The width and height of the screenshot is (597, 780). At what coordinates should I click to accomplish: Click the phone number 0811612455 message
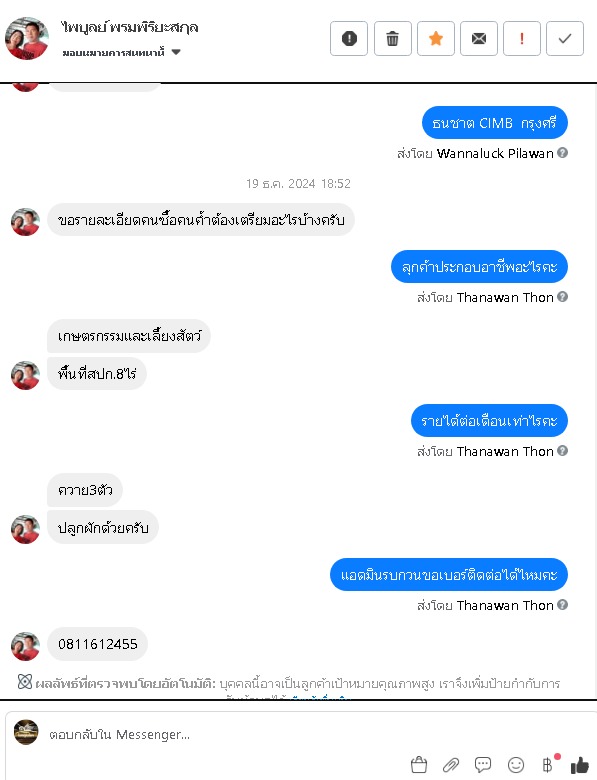click(x=98, y=644)
